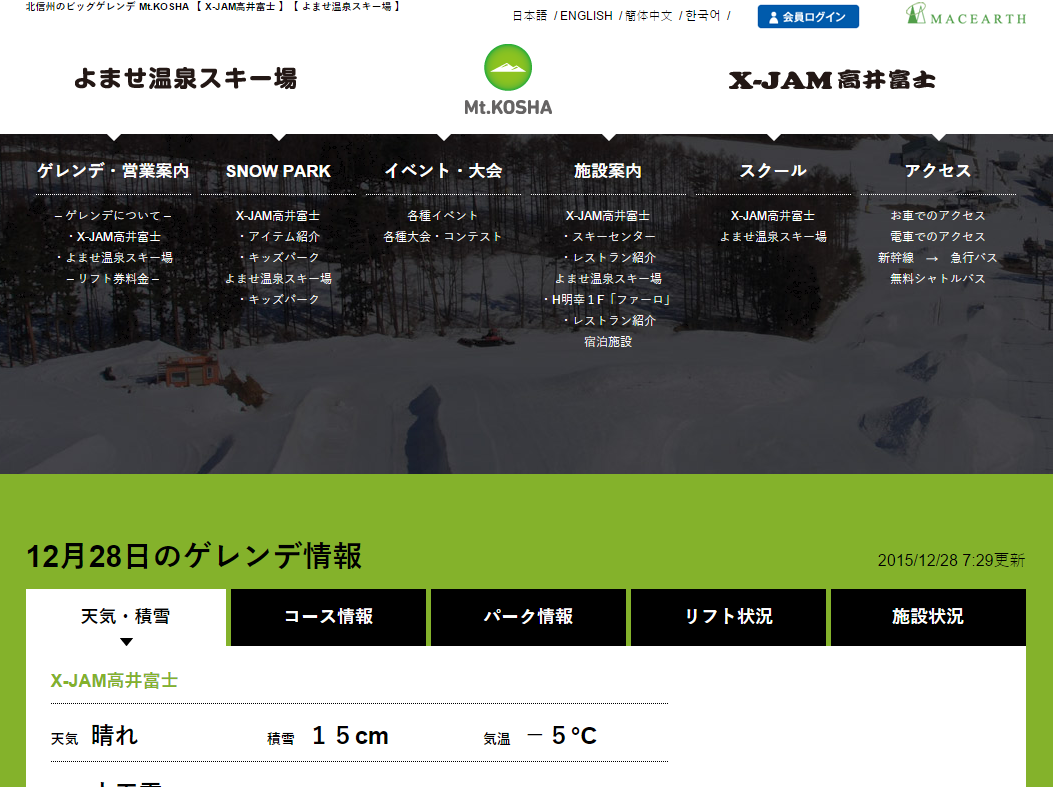Open the 電車でのアクセス link
The image size is (1053, 787).
click(937, 236)
